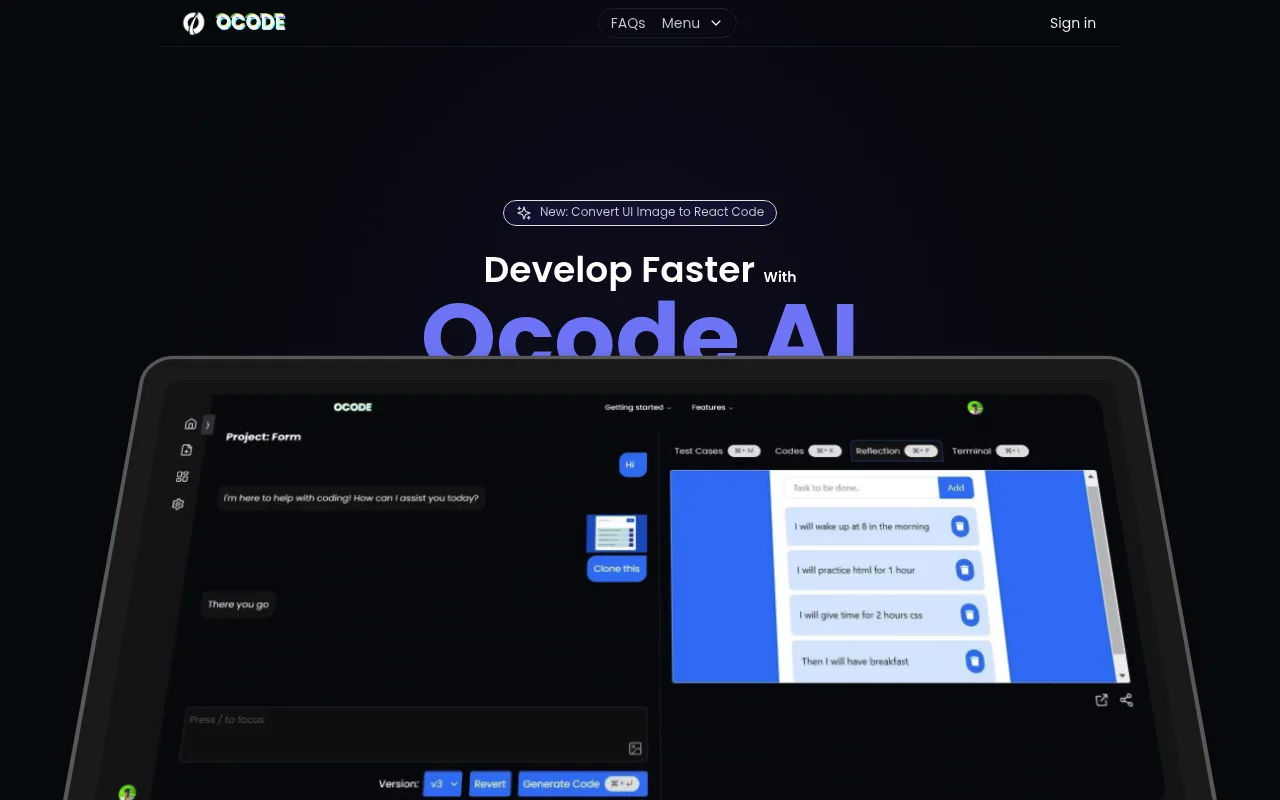Open the FAQs link
This screenshot has width=1280, height=800.
(628, 23)
